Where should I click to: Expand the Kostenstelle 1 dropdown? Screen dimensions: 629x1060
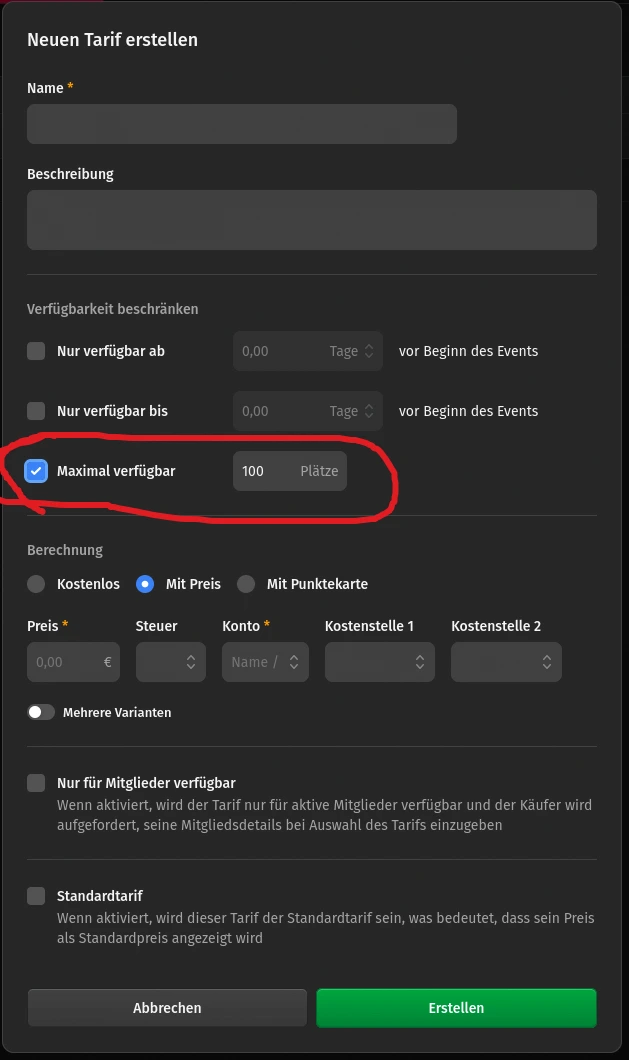pyautogui.click(x=379, y=662)
